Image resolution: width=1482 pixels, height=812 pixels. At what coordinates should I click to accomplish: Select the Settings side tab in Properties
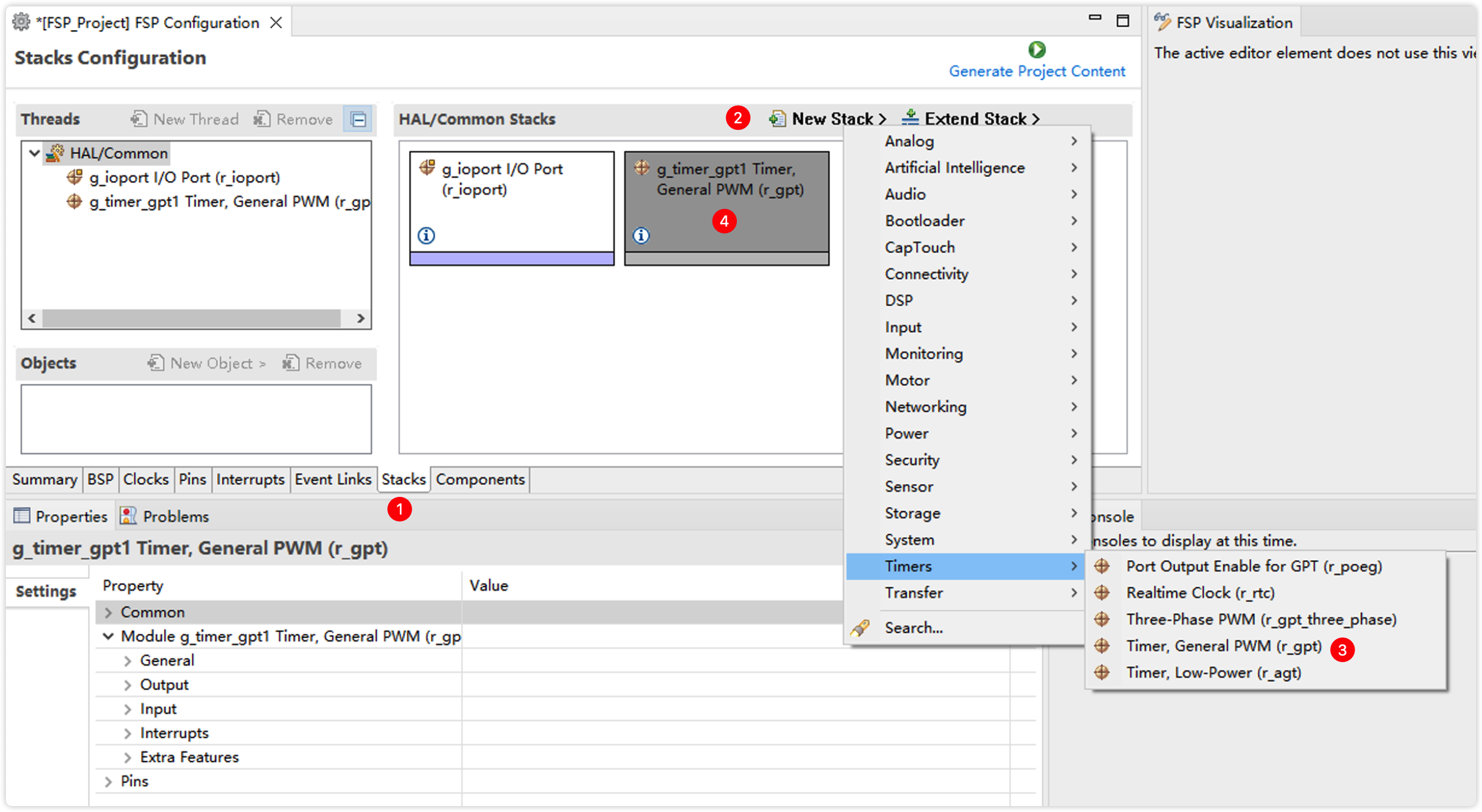click(46, 591)
